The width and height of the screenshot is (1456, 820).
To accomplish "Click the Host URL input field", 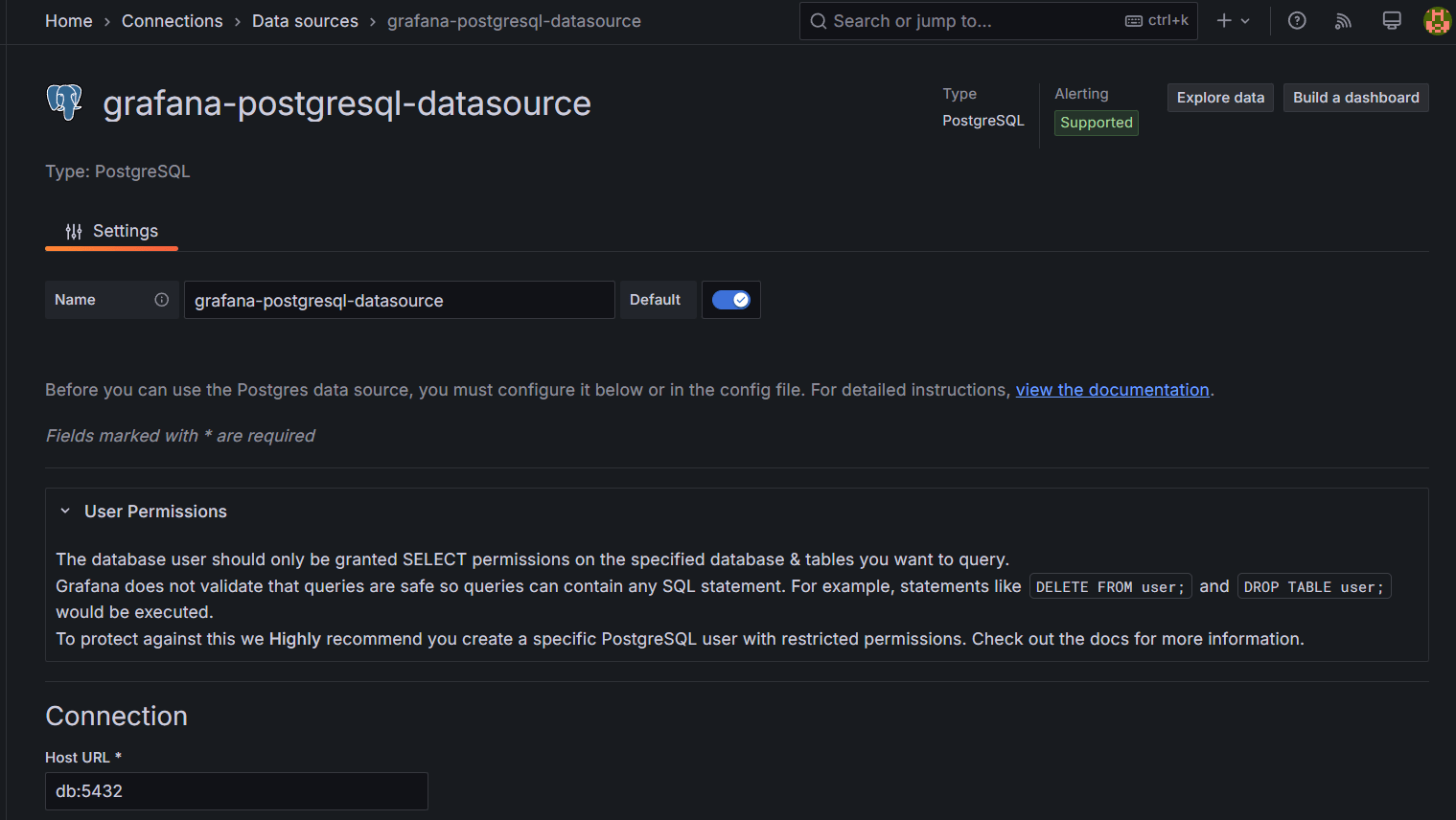I will point(237,791).
